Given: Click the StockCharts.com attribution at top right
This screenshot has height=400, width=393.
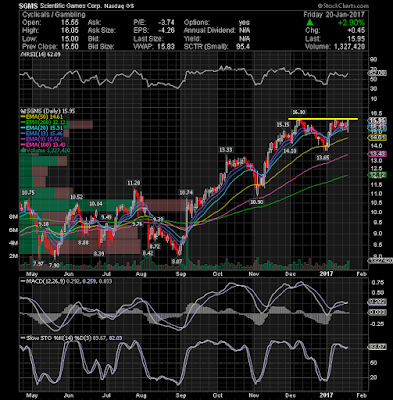Looking at the screenshot, I should [343, 6].
